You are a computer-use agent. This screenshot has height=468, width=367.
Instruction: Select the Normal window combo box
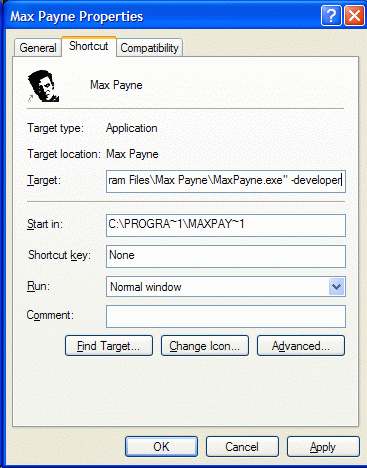[226, 287]
